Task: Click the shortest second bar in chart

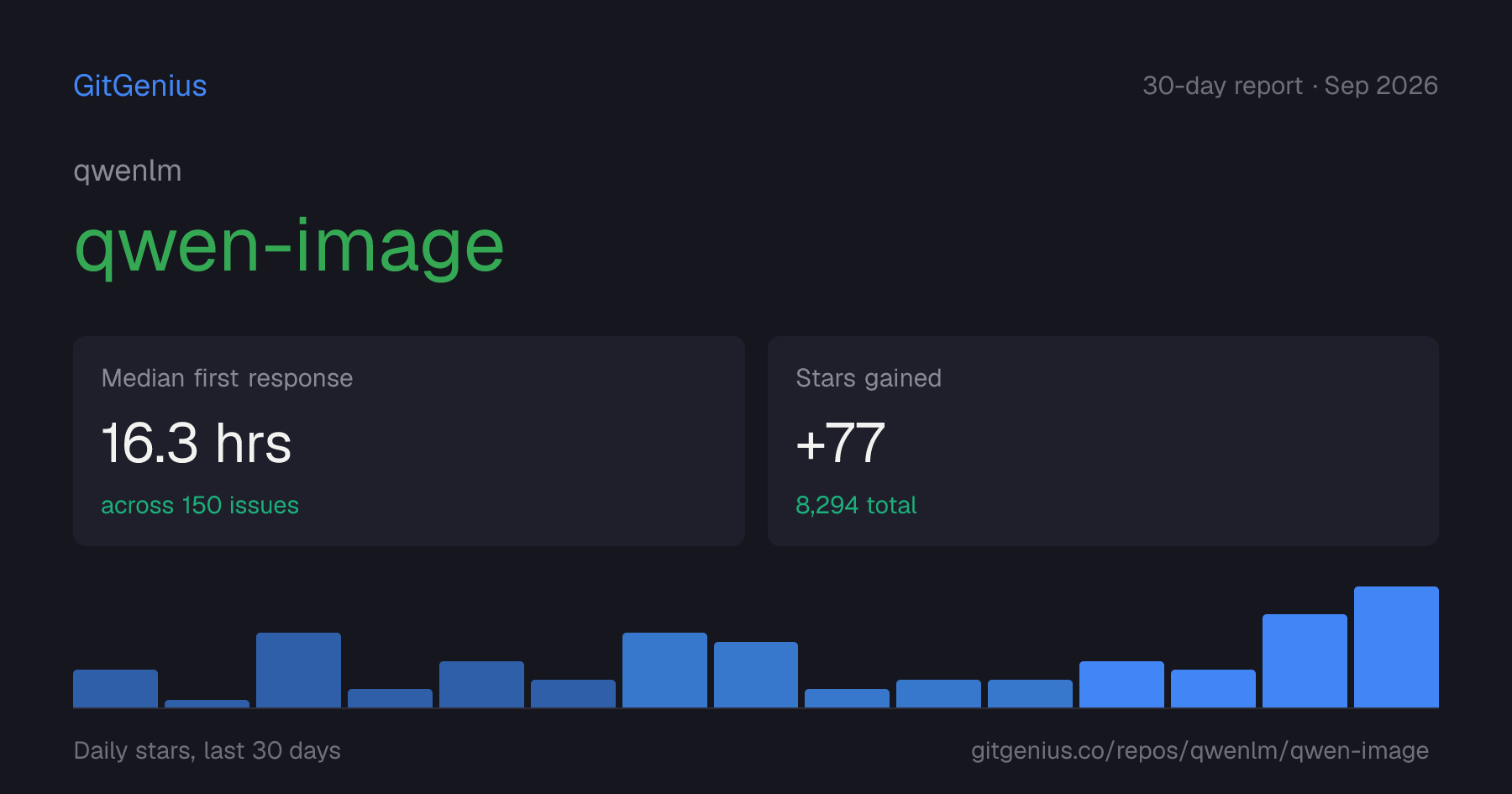Action: tap(207, 704)
